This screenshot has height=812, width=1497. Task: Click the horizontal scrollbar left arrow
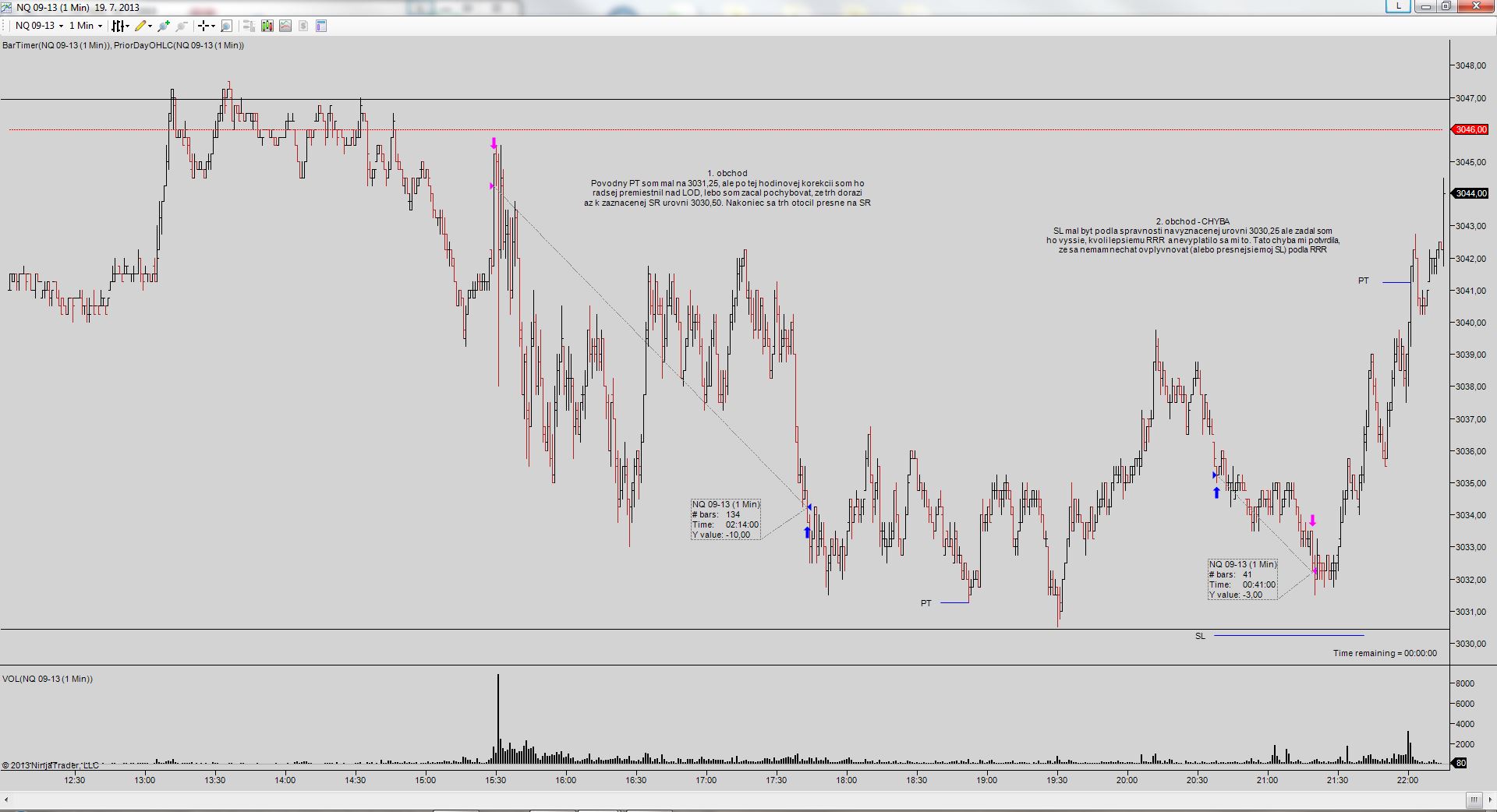[x=7, y=800]
